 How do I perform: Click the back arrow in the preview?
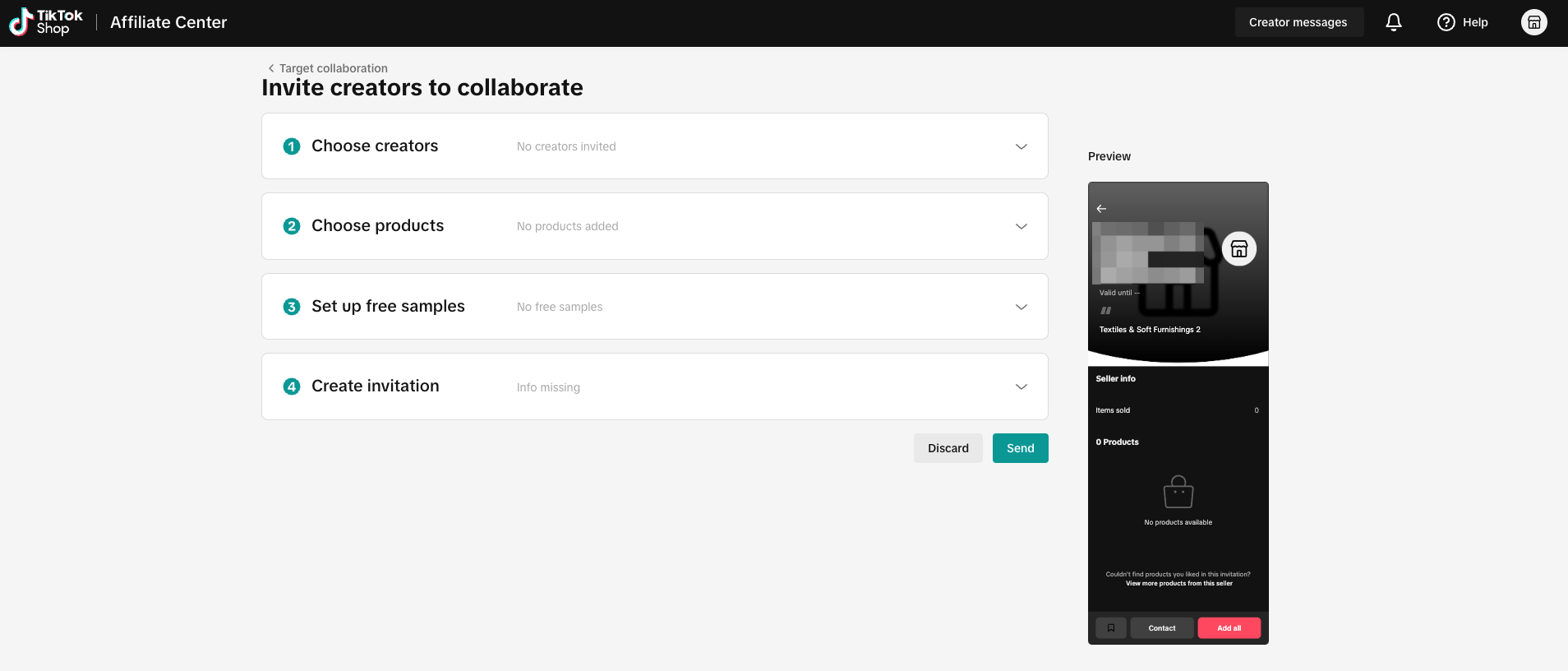point(1101,209)
